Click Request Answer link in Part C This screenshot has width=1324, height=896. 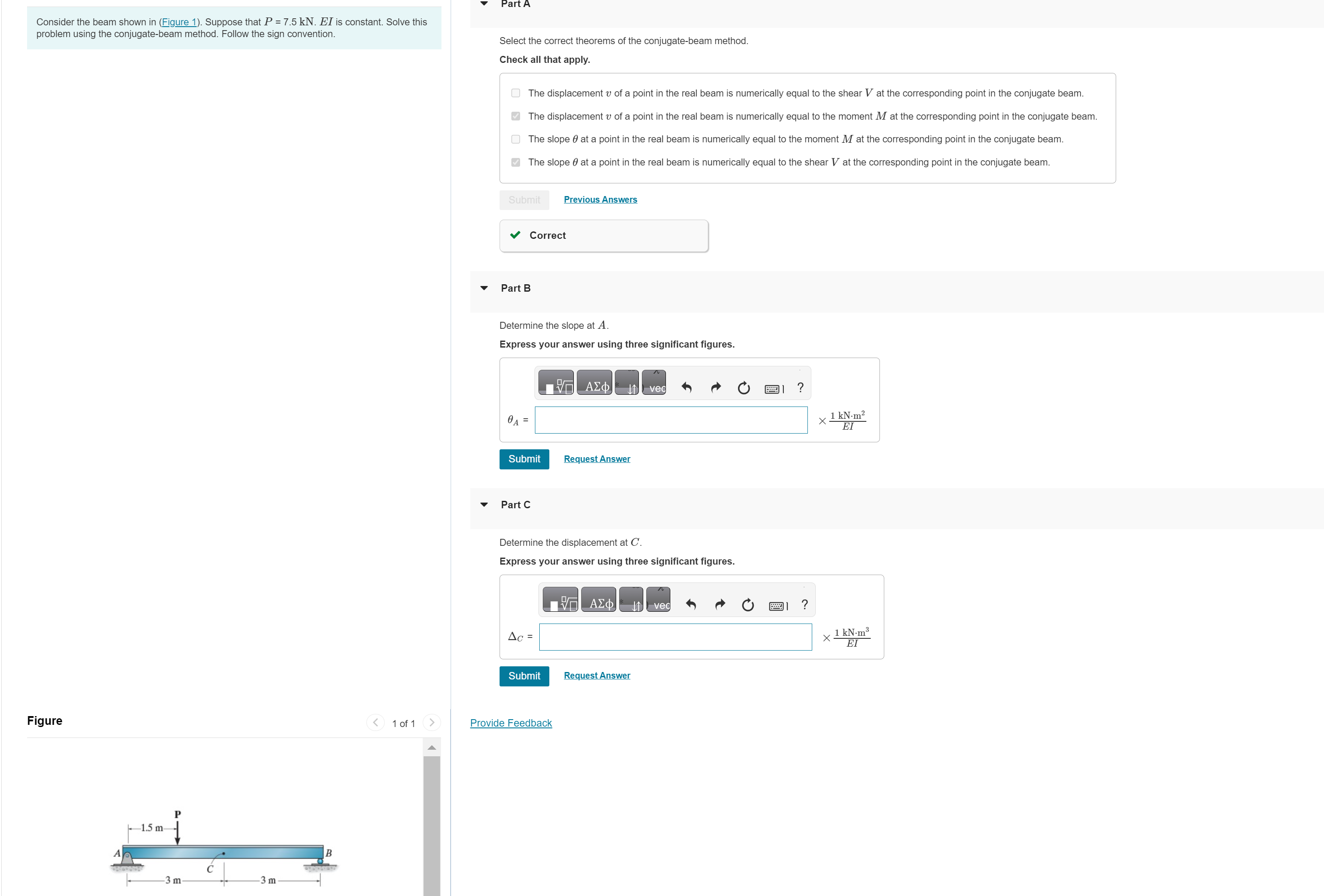pos(596,675)
